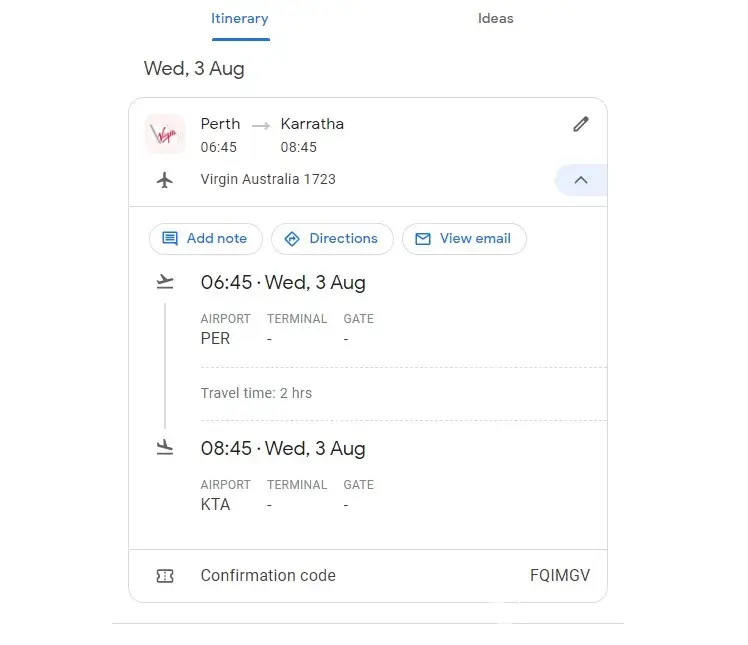Open the Ideas tab
Image resolution: width=748 pixels, height=645 pixels.
[x=495, y=18]
